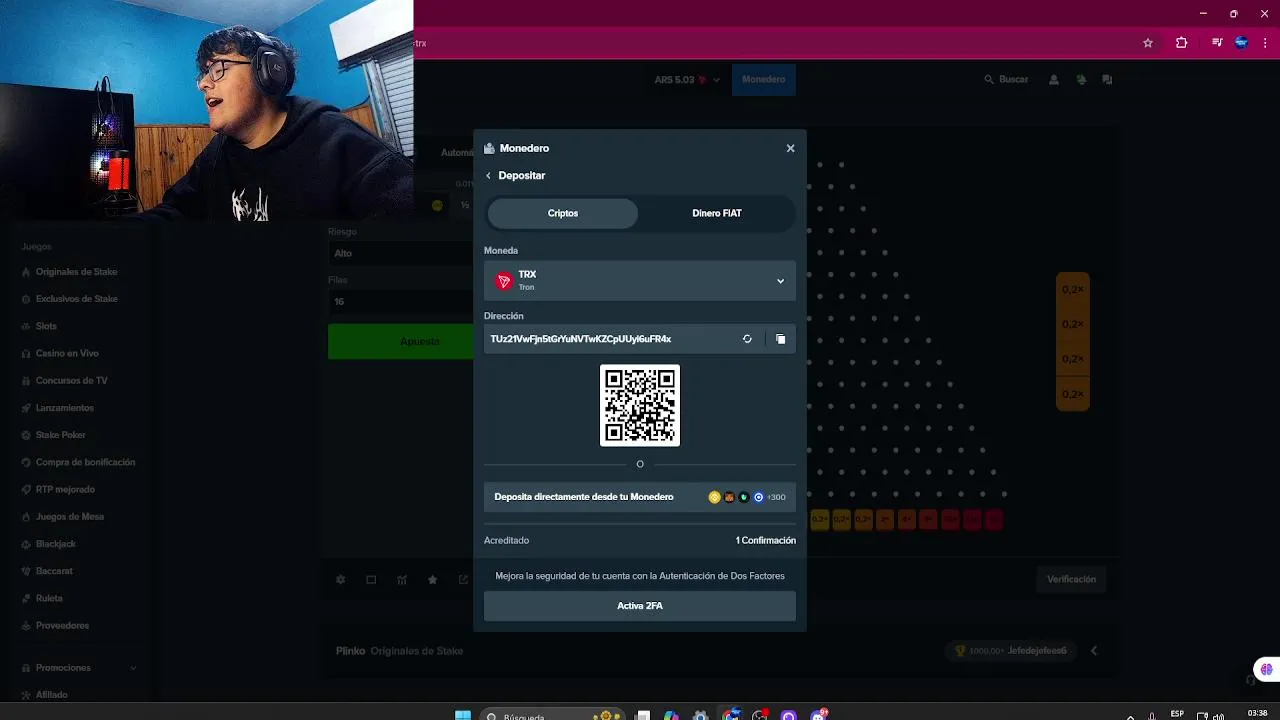Open Blackjack in the sidebar
The height and width of the screenshot is (720, 1280).
pos(56,544)
